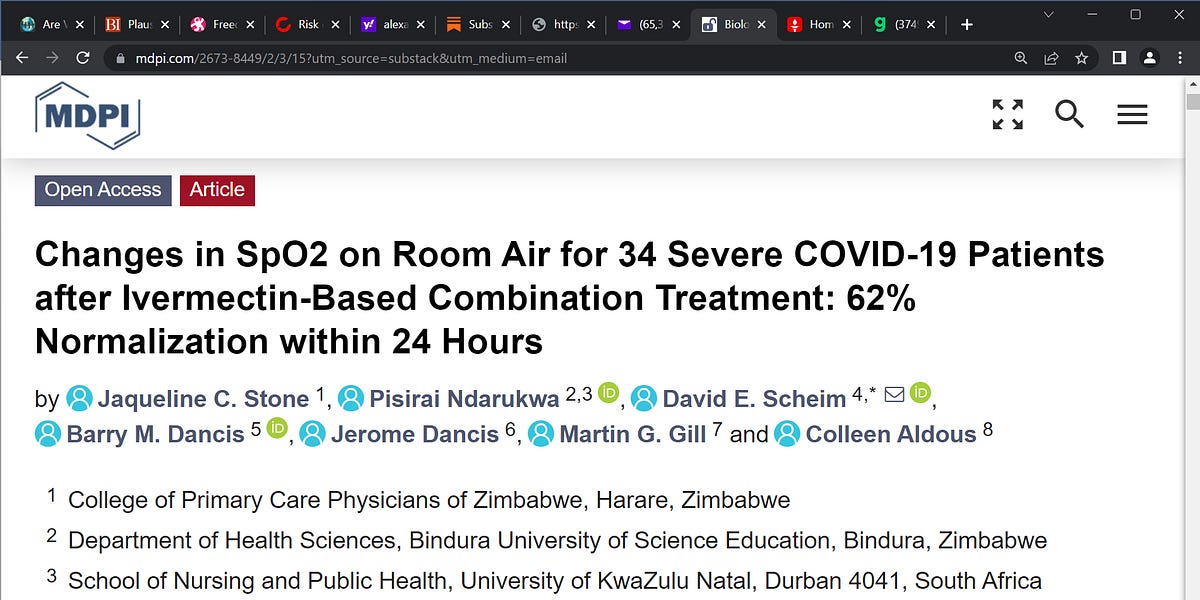The height and width of the screenshot is (600, 1200).
Task: Toggle the browser side panel
Action: point(1117,58)
